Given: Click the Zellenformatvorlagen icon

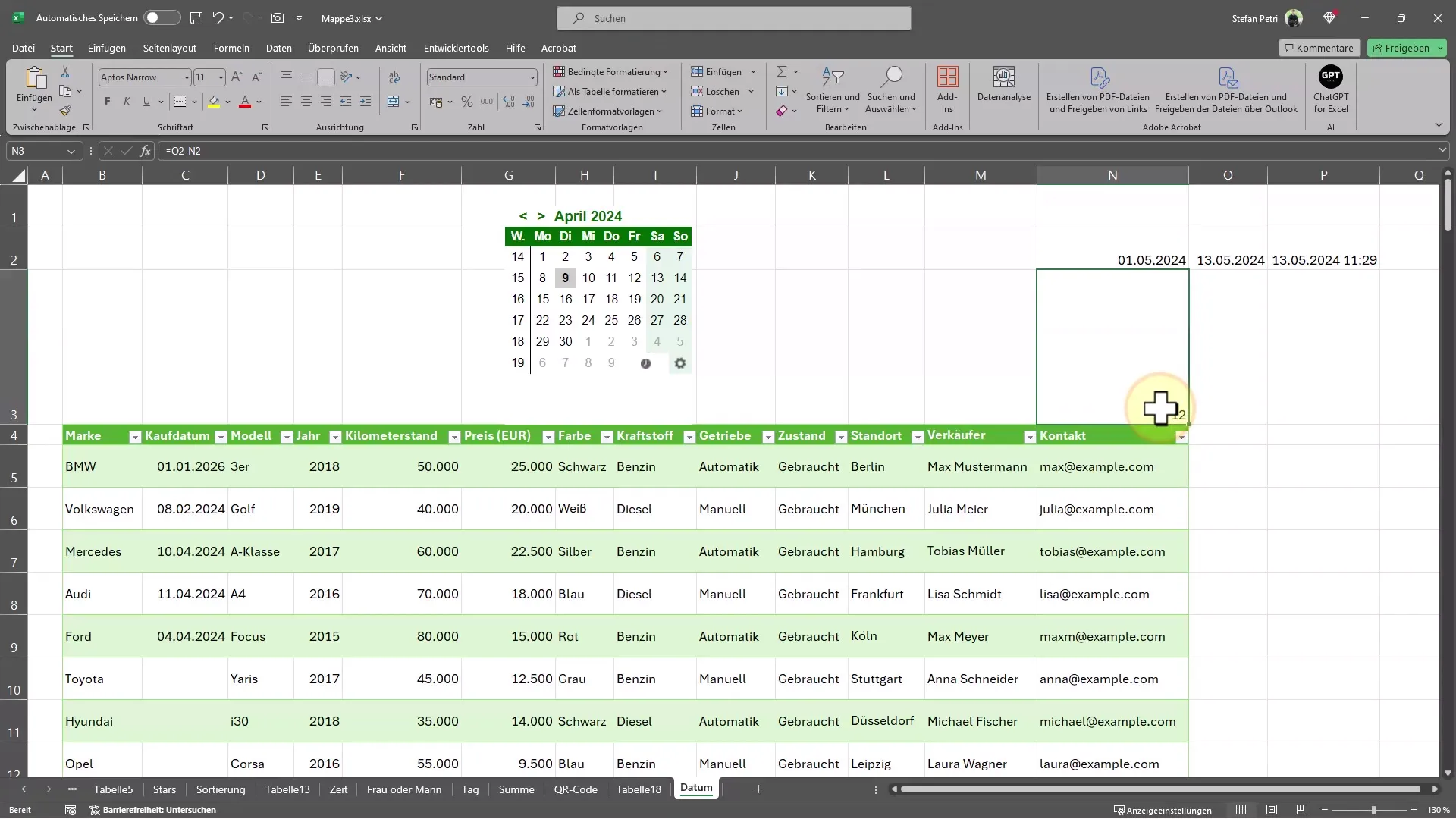Looking at the screenshot, I should click(x=612, y=111).
